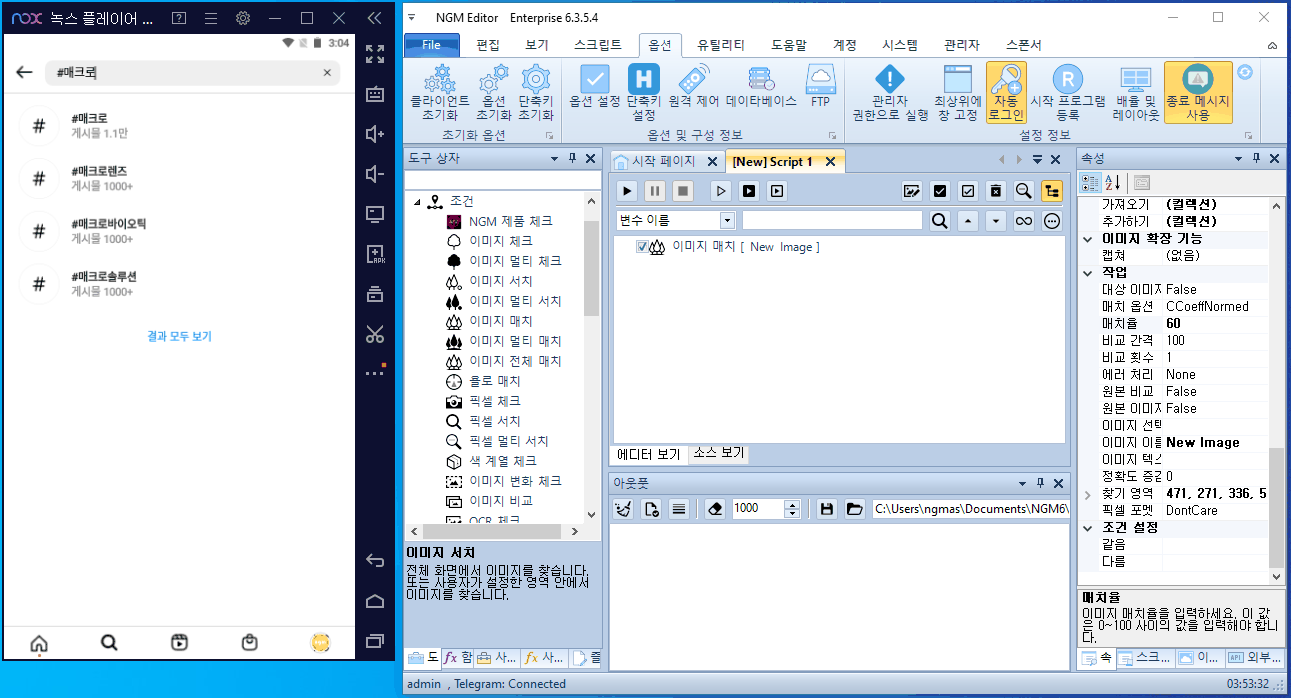Click the search magnifier next to variable field
The width and height of the screenshot is (1291, 698).
pos(939,221)
